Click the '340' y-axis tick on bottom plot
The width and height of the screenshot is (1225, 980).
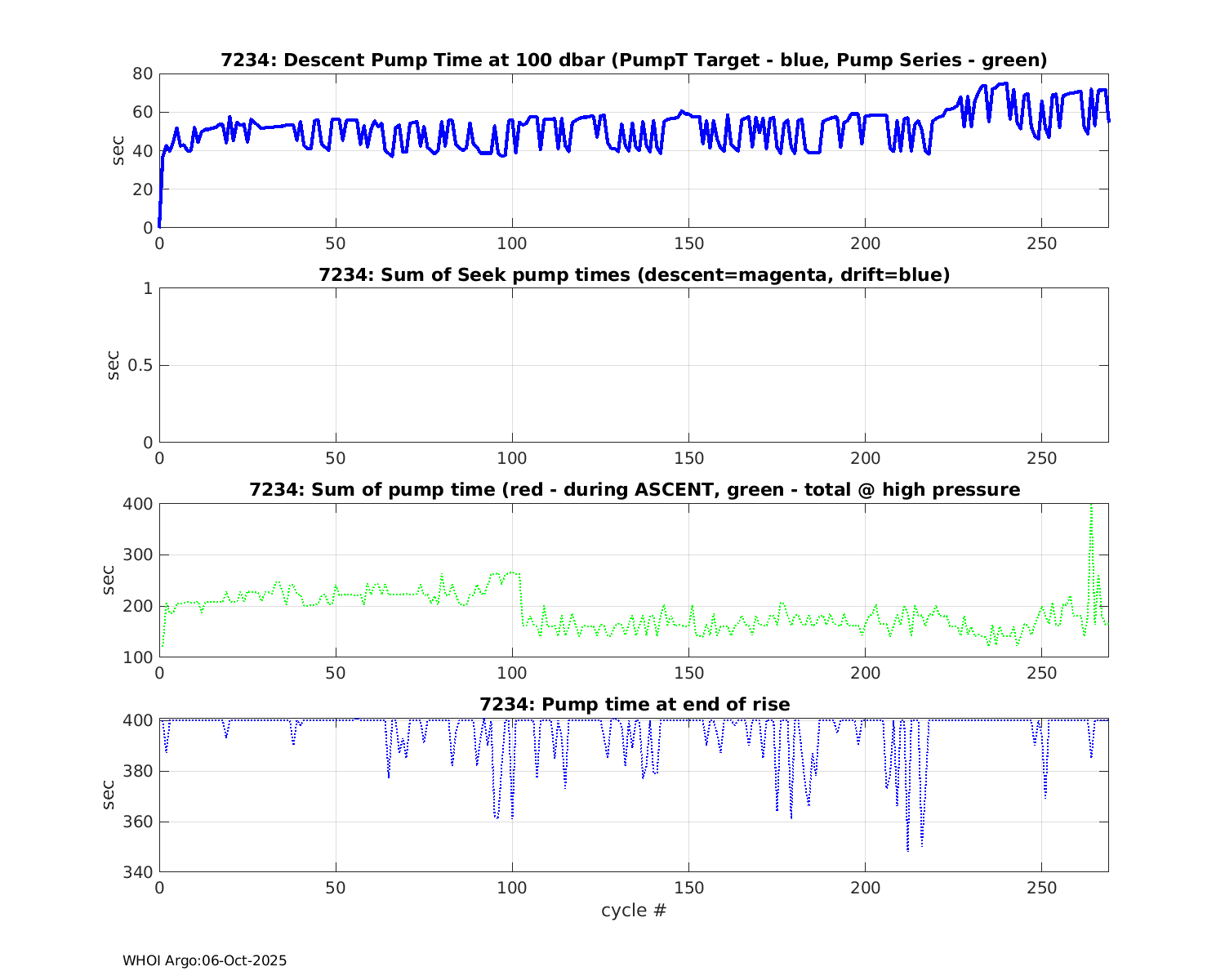[139, 873]
